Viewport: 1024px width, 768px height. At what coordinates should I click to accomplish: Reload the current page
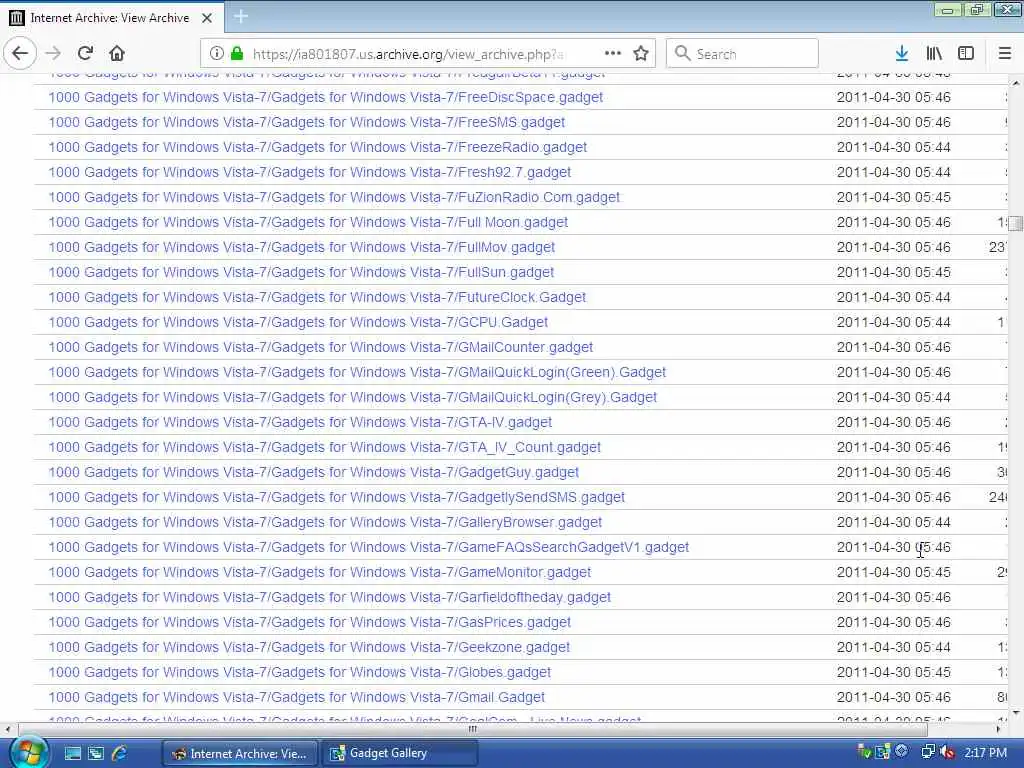click(85, 54)
